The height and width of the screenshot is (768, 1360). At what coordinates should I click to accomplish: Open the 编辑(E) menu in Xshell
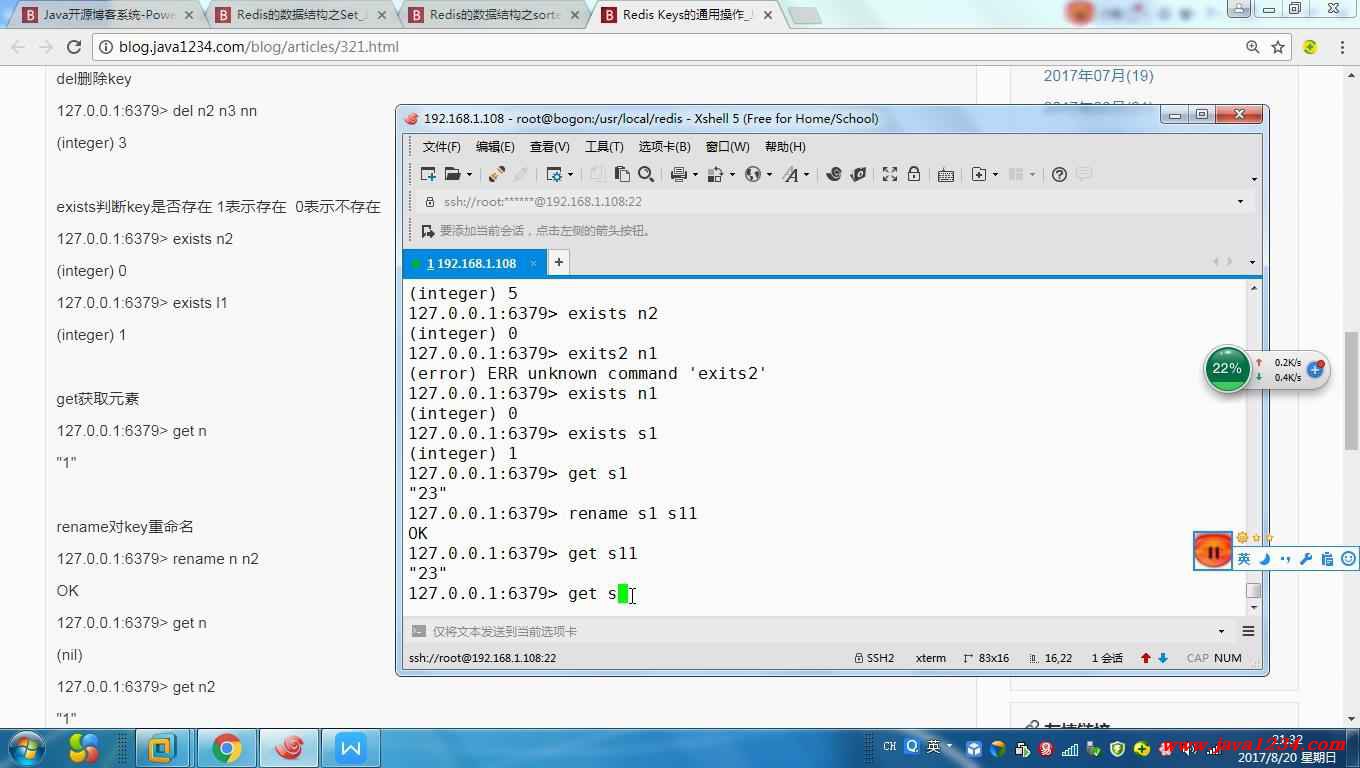(495, 147)
